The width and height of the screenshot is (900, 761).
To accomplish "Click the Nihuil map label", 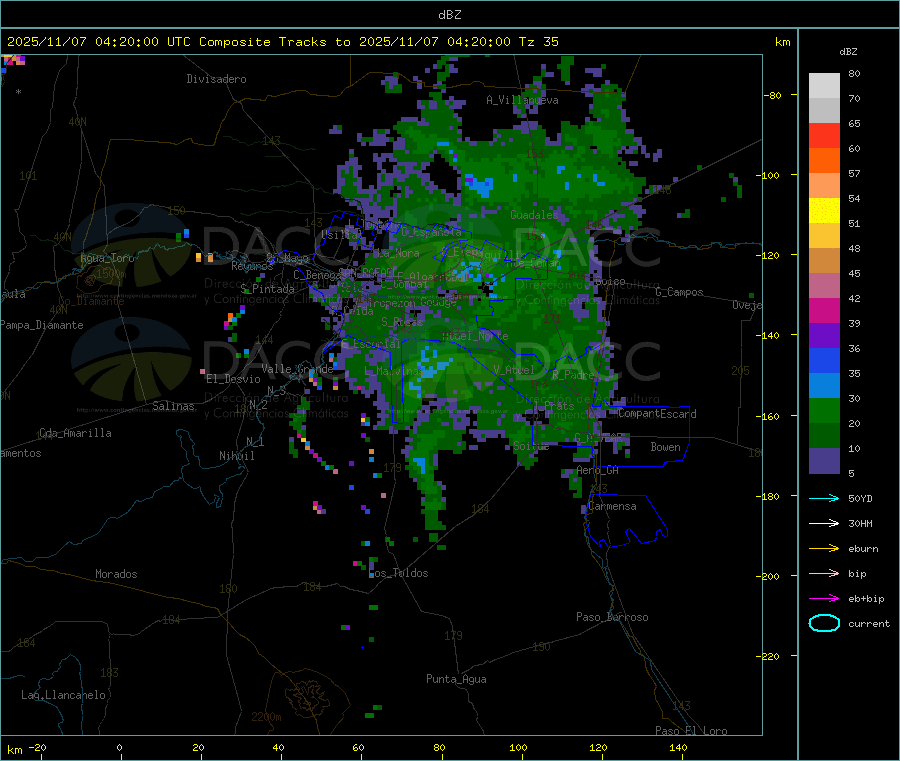I will coord(237,456).
